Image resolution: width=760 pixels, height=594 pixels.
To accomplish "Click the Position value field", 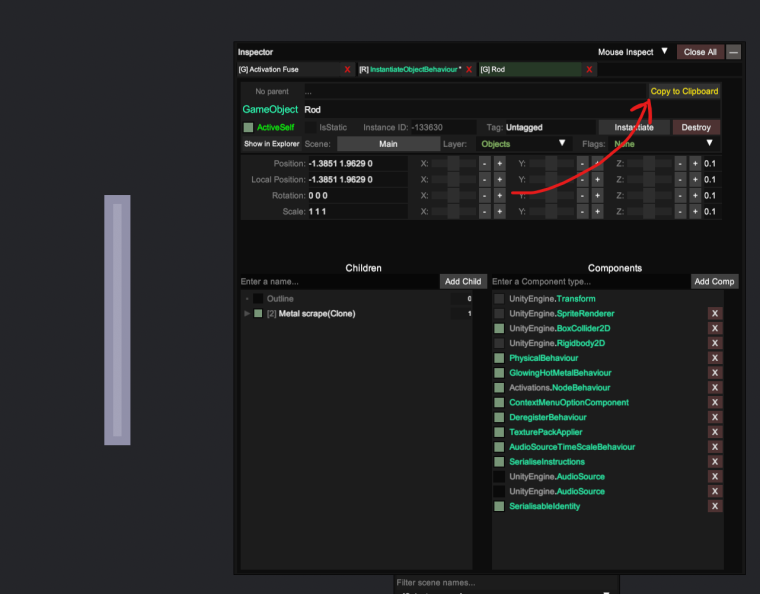I will (357, 164).
